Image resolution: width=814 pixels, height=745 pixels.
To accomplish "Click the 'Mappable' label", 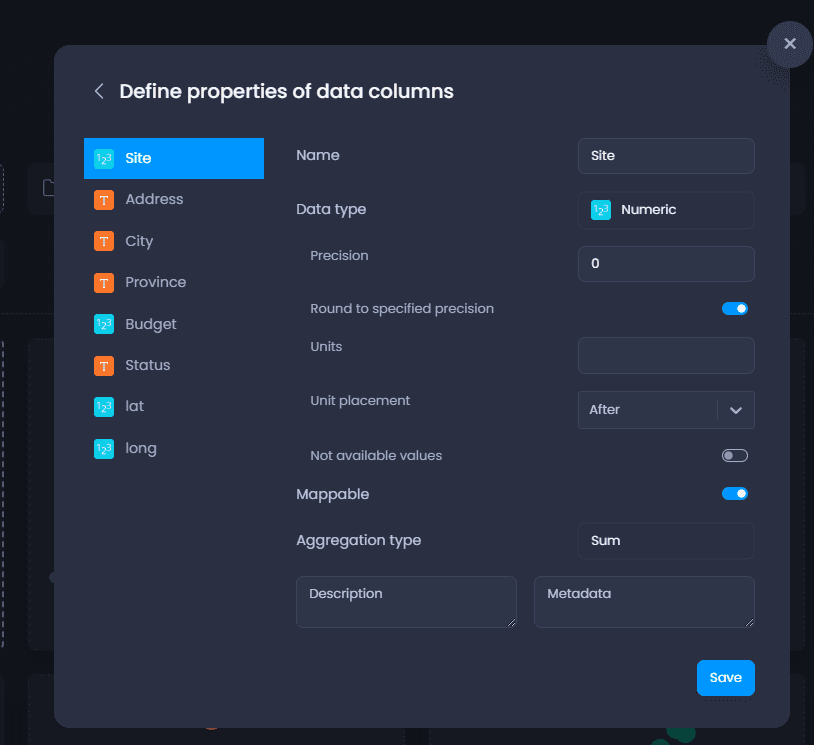I will click(x=332, y=494).
